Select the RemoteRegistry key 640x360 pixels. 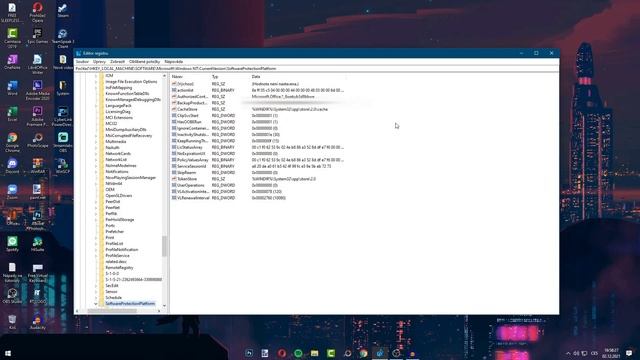(119, 268)
